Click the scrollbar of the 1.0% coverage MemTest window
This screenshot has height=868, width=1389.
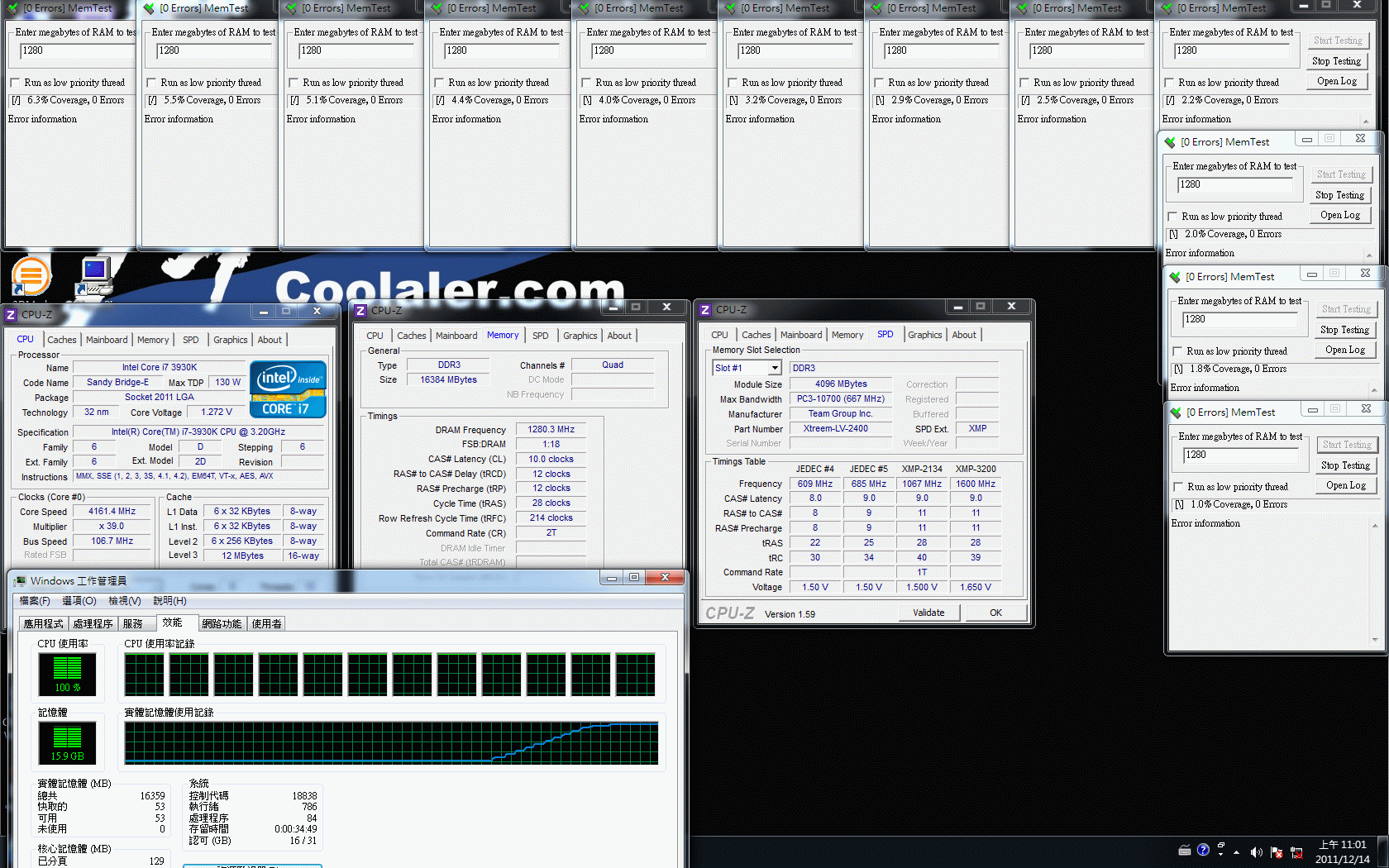[1376, 582]
